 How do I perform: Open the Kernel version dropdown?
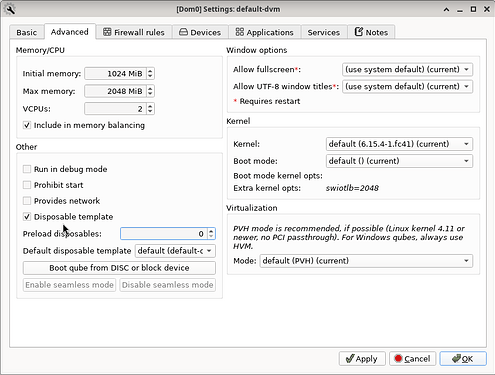point(399,144)
